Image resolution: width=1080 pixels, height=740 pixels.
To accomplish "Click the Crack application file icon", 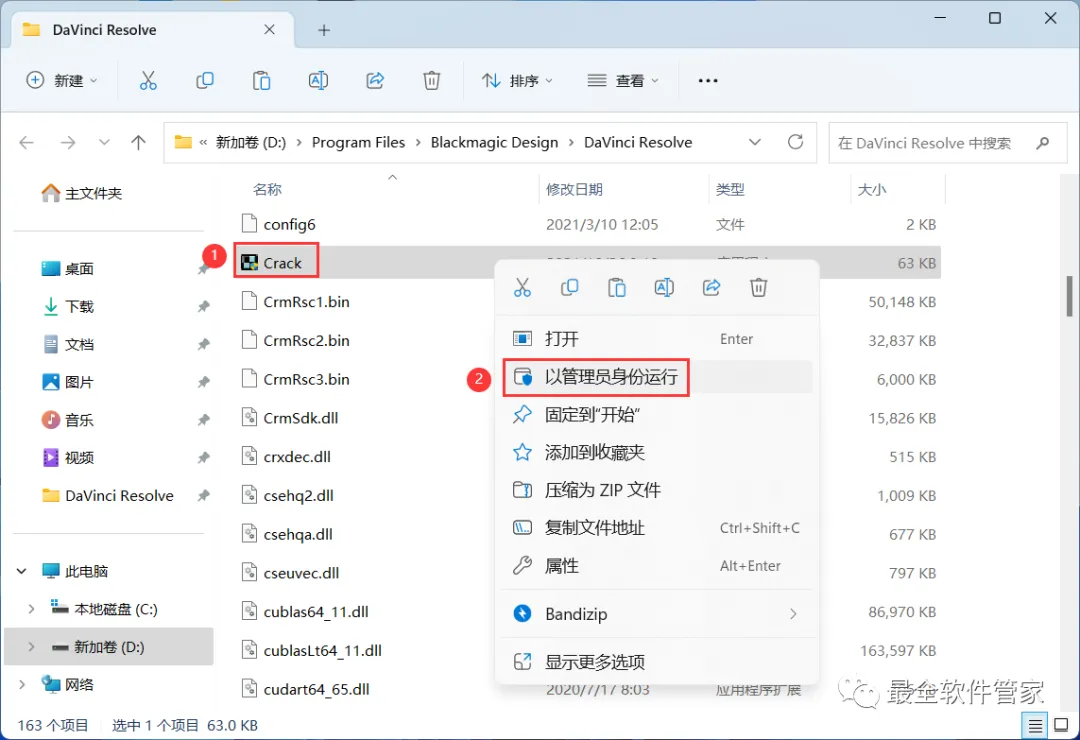I will point(249,263).
